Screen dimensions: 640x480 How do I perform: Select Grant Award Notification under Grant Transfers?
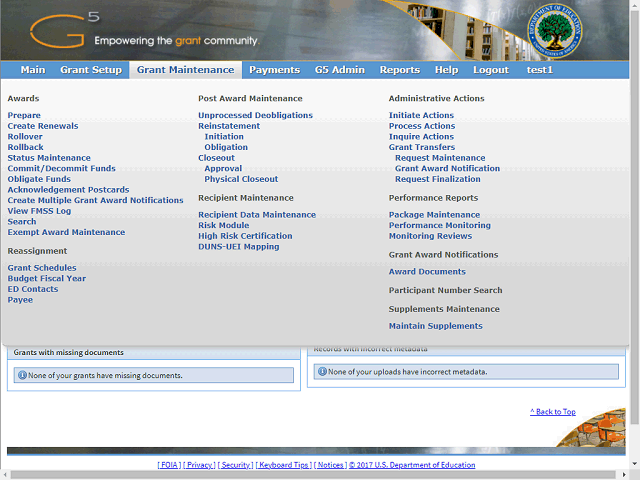coord(447,168)
